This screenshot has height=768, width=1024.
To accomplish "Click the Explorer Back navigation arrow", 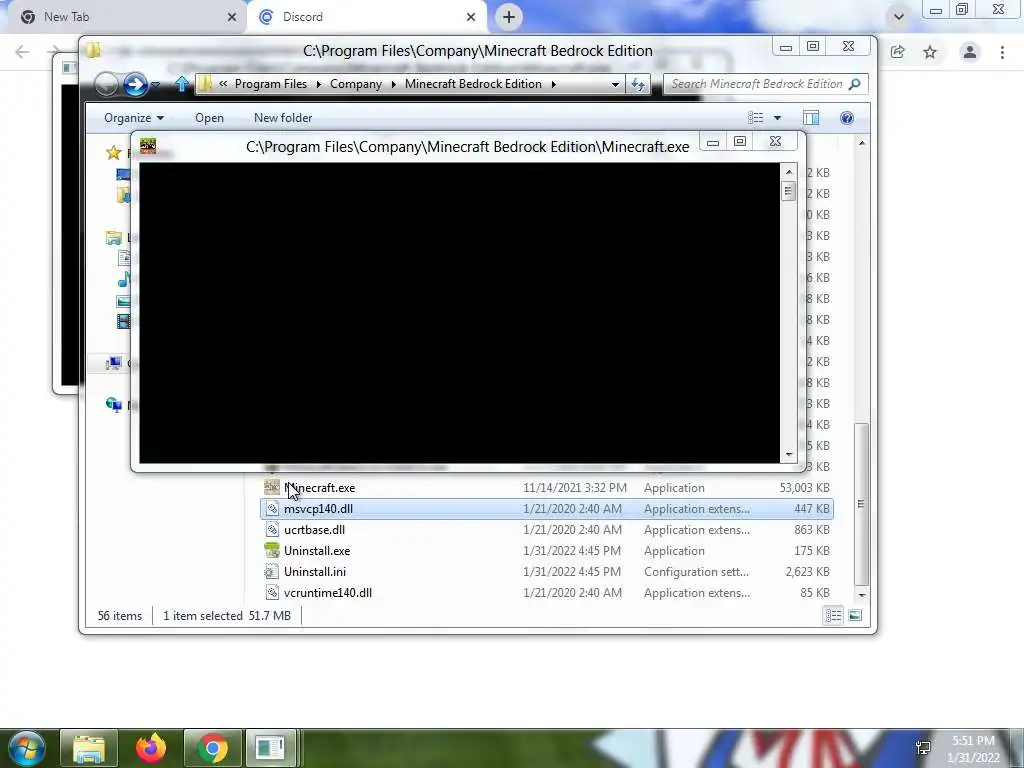I will (x=106, y=84).
